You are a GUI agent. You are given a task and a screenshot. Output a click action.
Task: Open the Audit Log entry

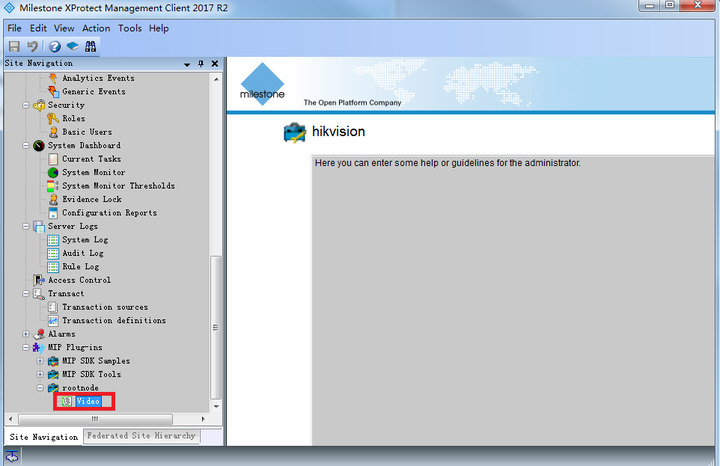[82, 253]
